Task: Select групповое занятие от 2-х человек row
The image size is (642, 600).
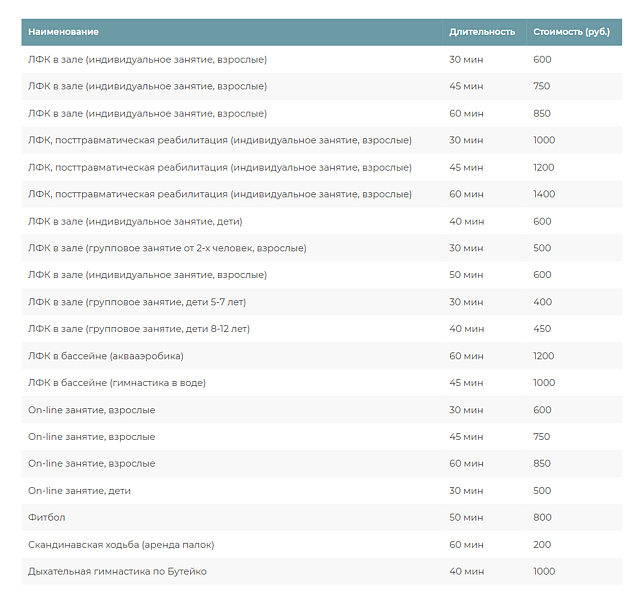Action: coord(167,248)
